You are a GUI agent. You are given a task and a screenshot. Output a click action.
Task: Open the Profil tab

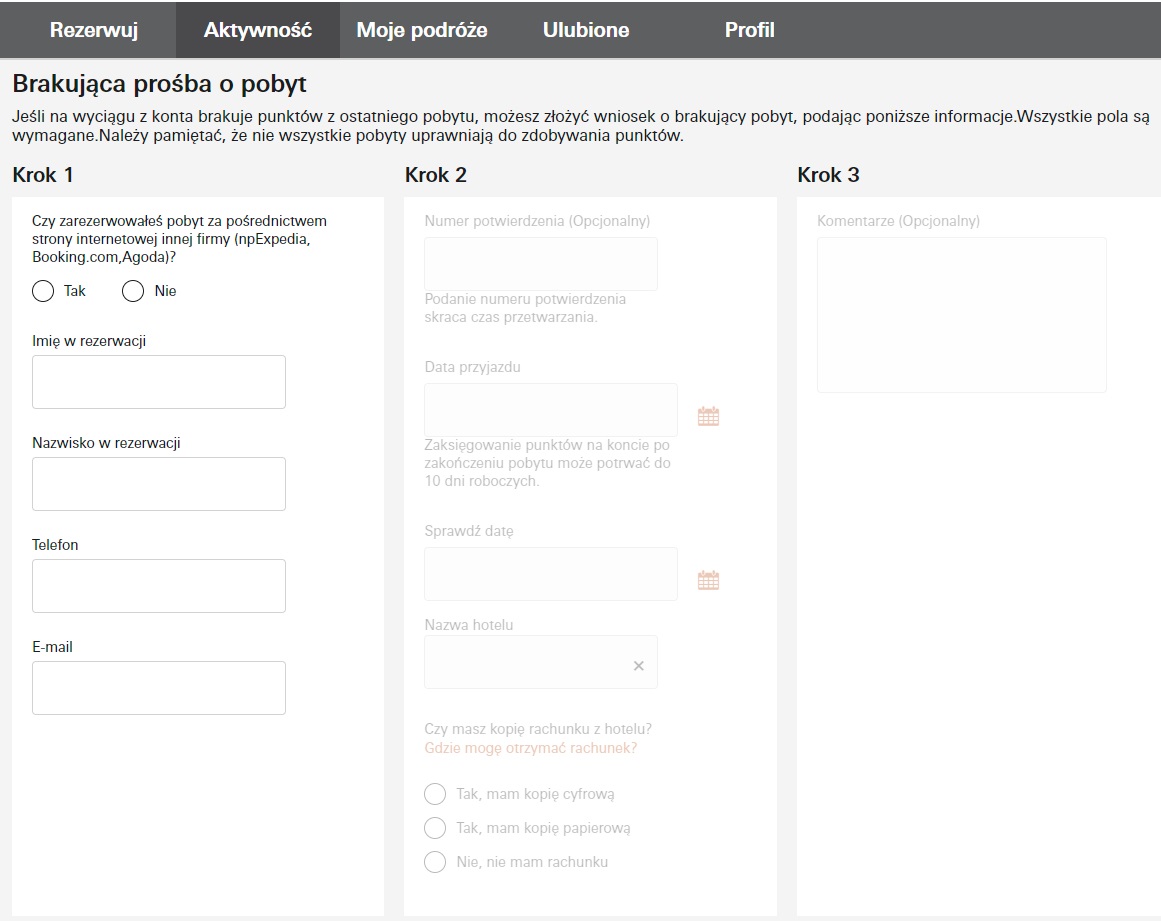coord(749,30)
